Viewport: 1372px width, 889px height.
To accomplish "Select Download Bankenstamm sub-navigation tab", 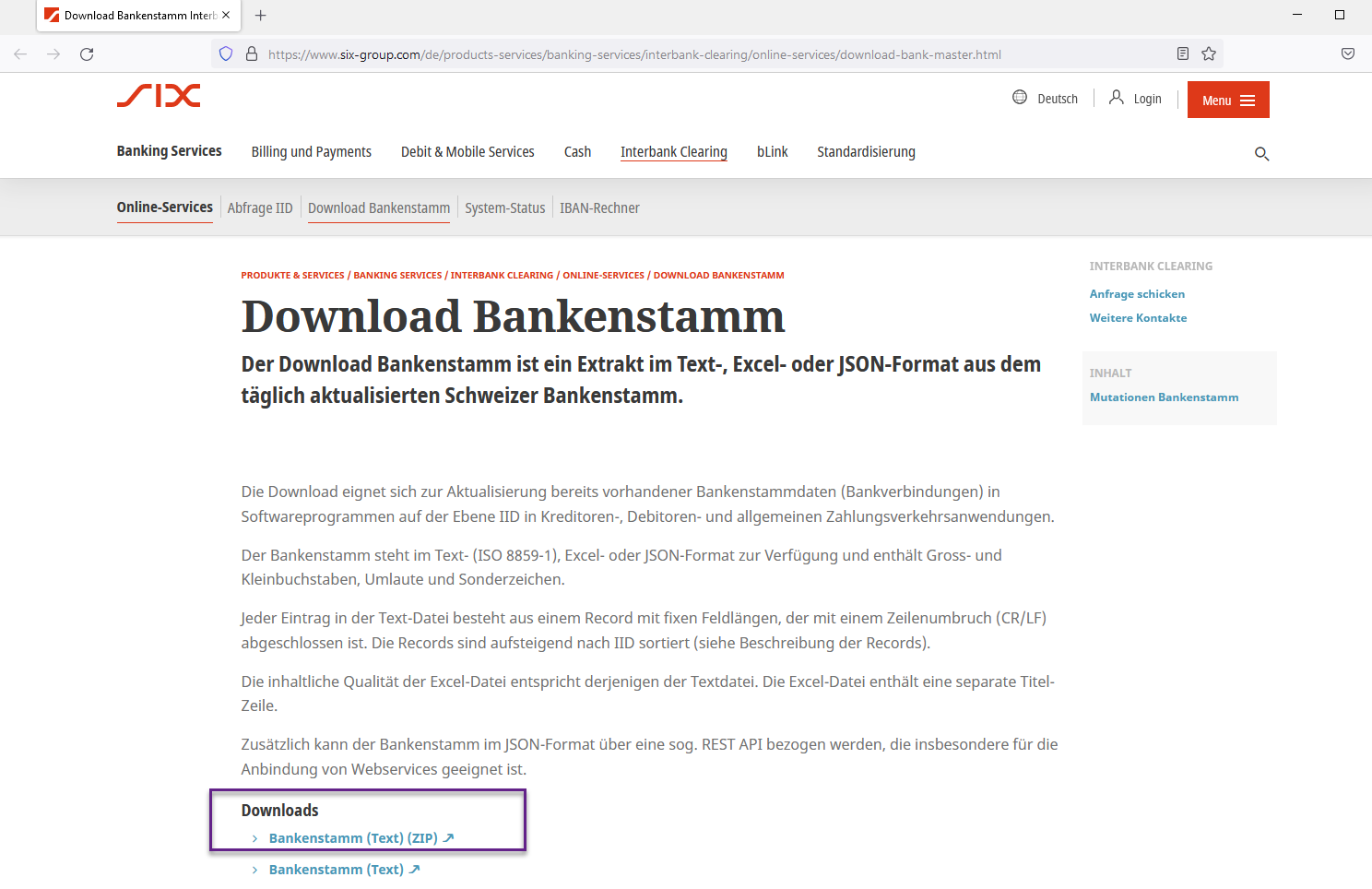I will tap(379, 208).
